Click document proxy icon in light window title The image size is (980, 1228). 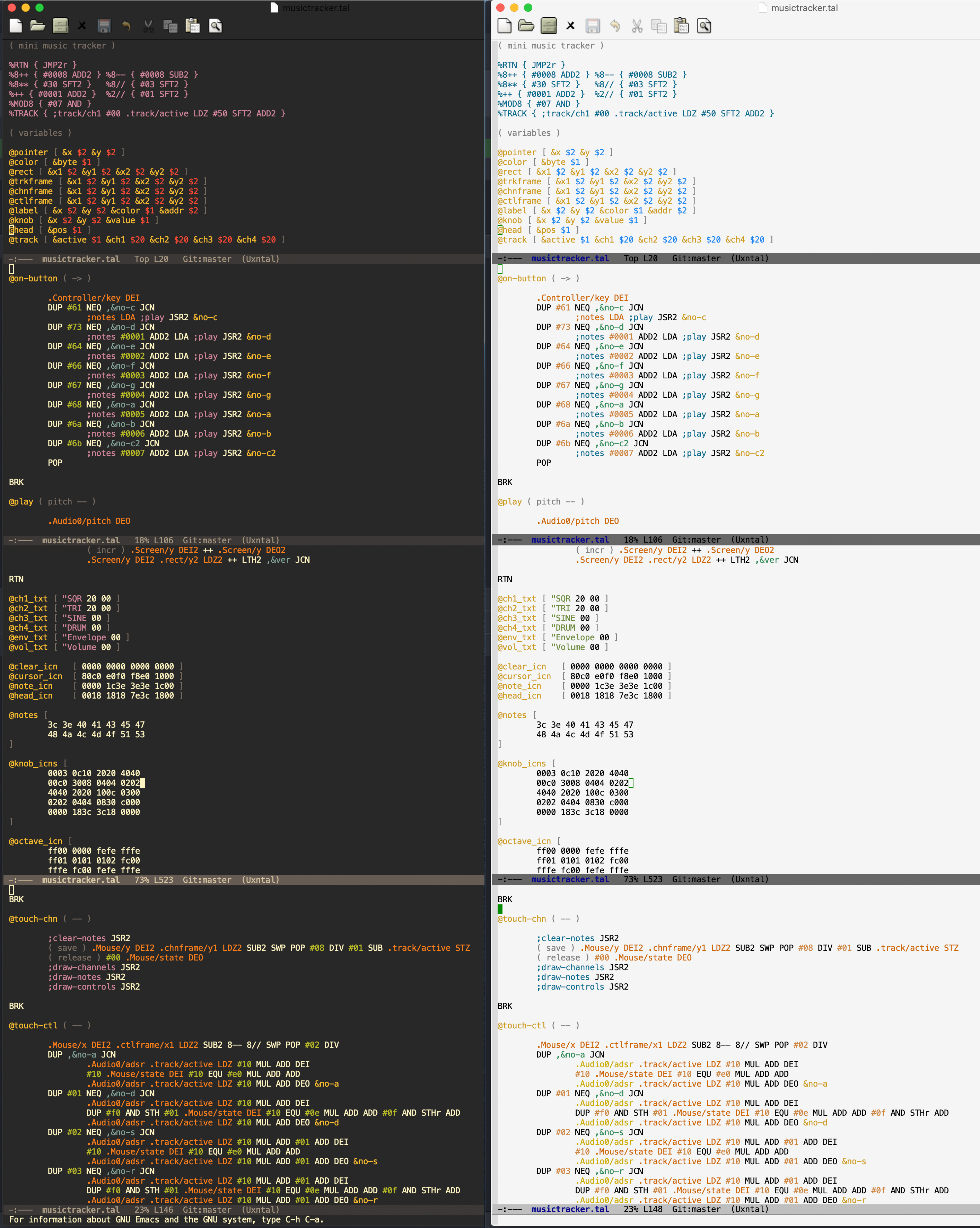pos(763,8)
